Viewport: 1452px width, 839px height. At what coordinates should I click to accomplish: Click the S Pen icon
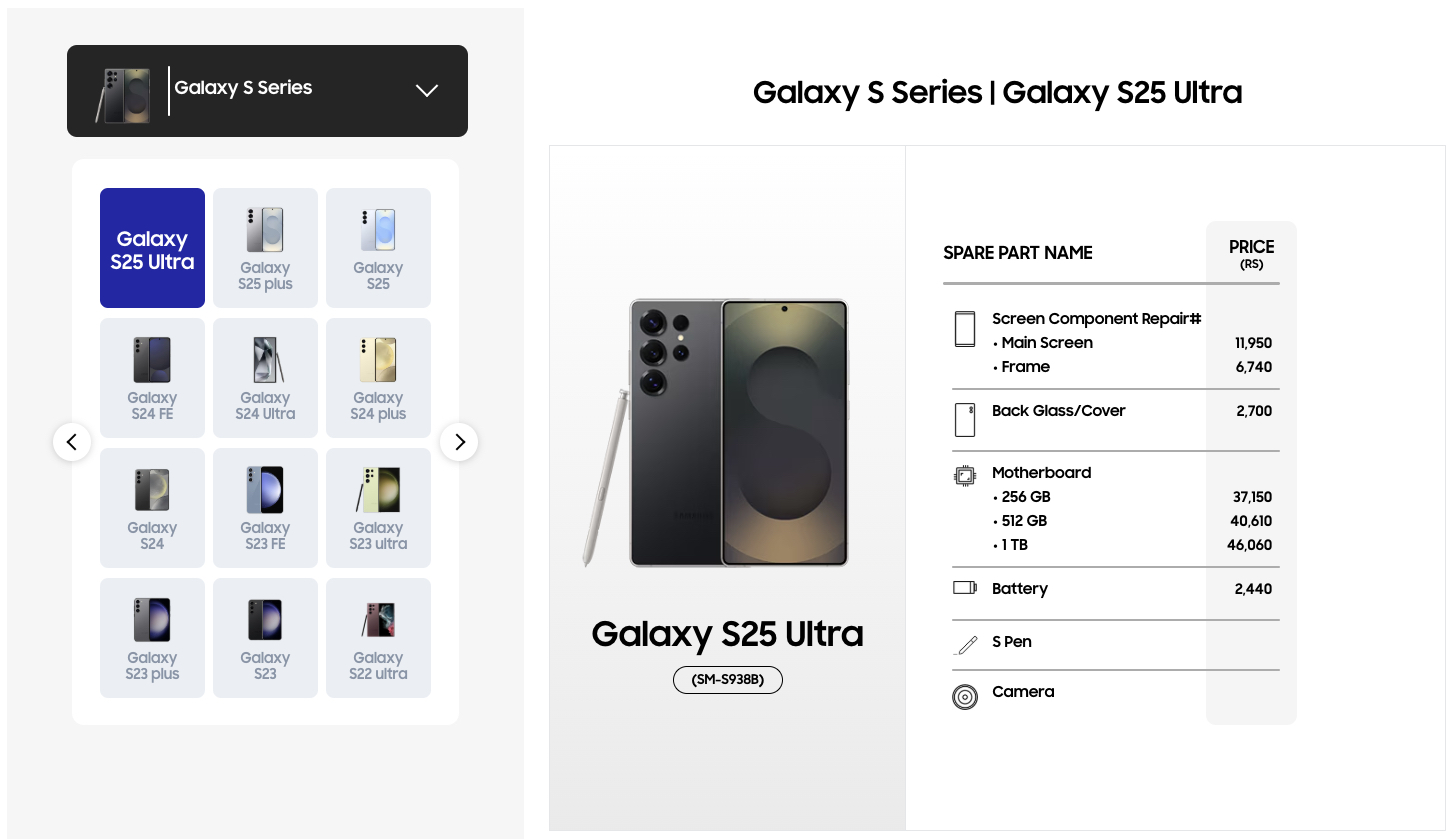(965, 645)
